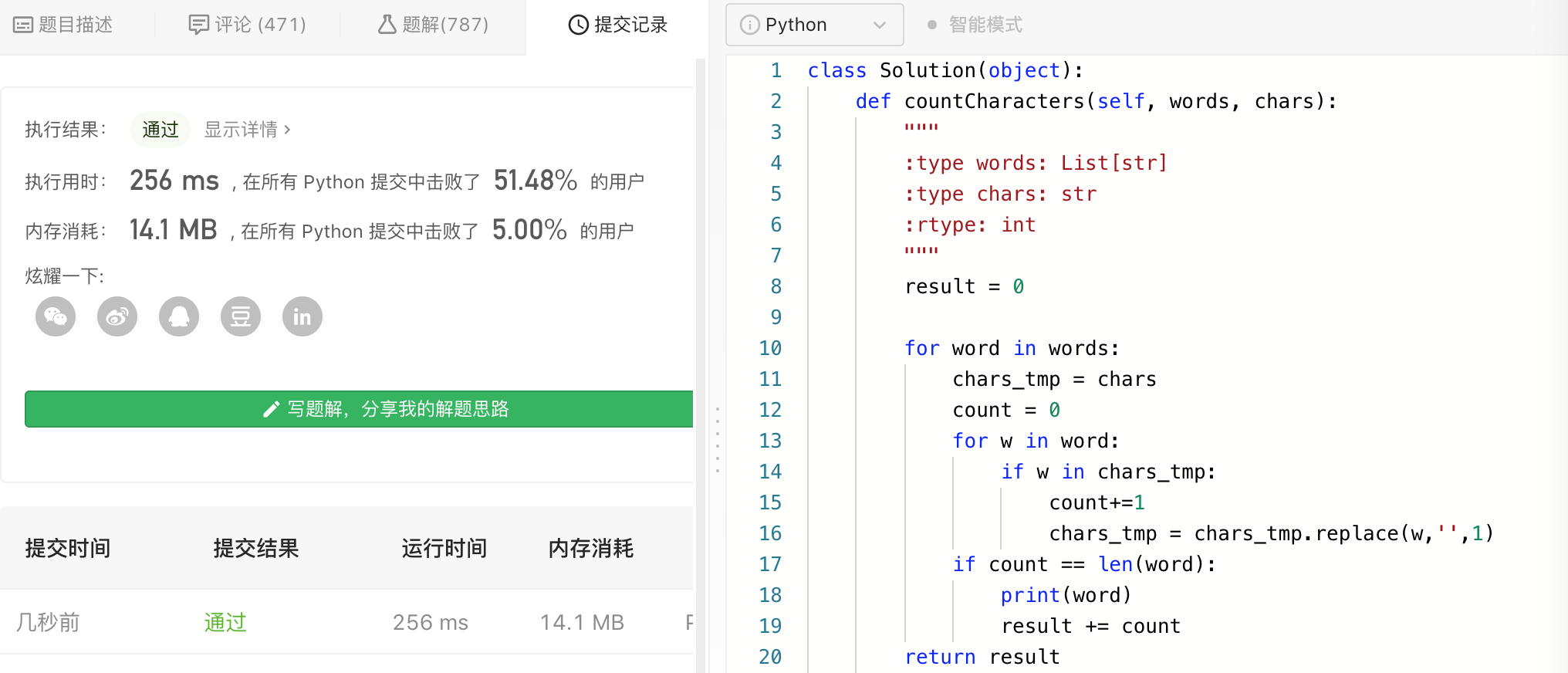Toggle the 智能模式 smart mode
This screenshot has width=1568, height=673.
coord(975,25)
